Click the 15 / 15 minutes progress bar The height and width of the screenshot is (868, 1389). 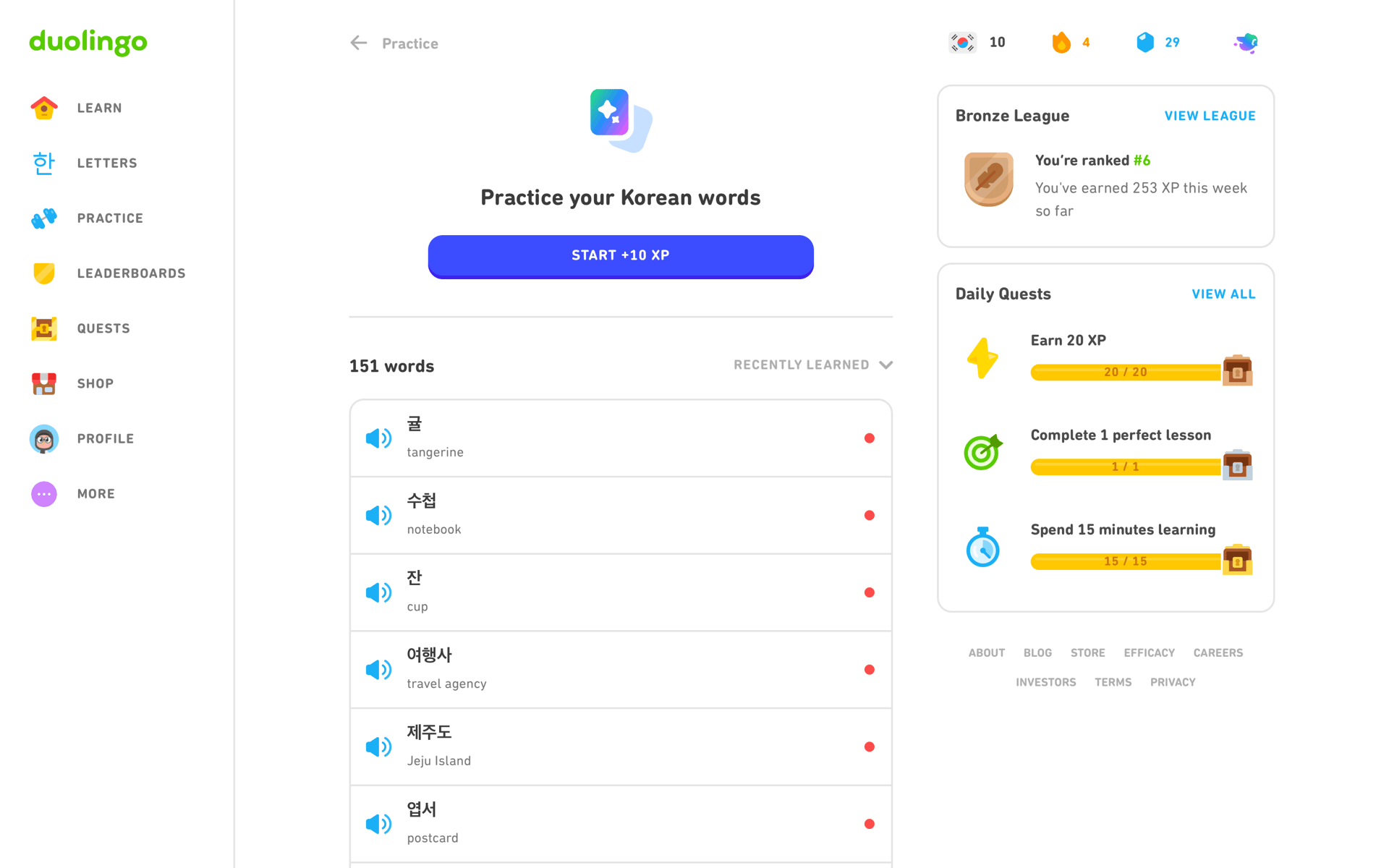click(x=1126, y=561)
